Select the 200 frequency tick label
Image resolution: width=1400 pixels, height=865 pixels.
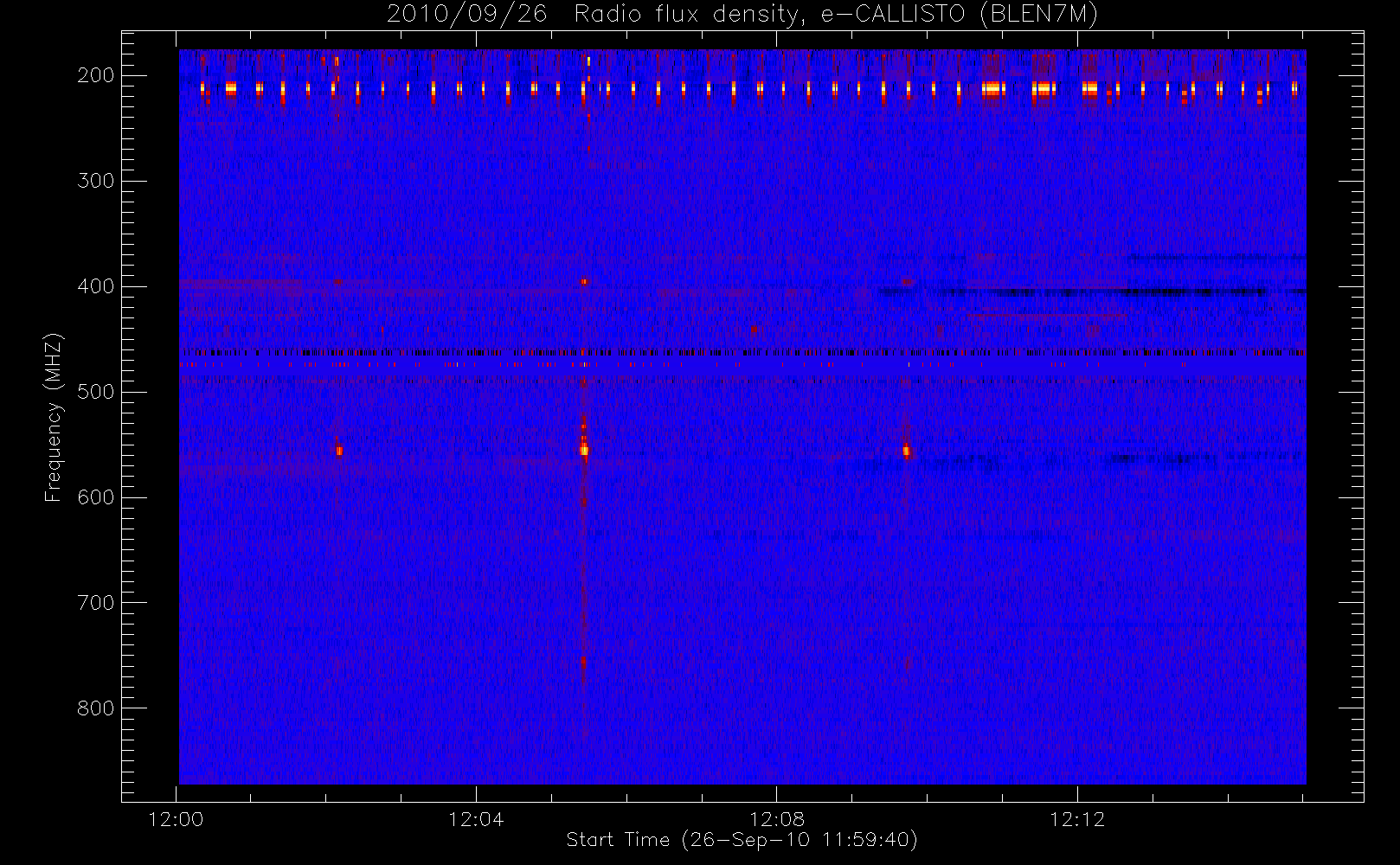click(x=96, y=75)
